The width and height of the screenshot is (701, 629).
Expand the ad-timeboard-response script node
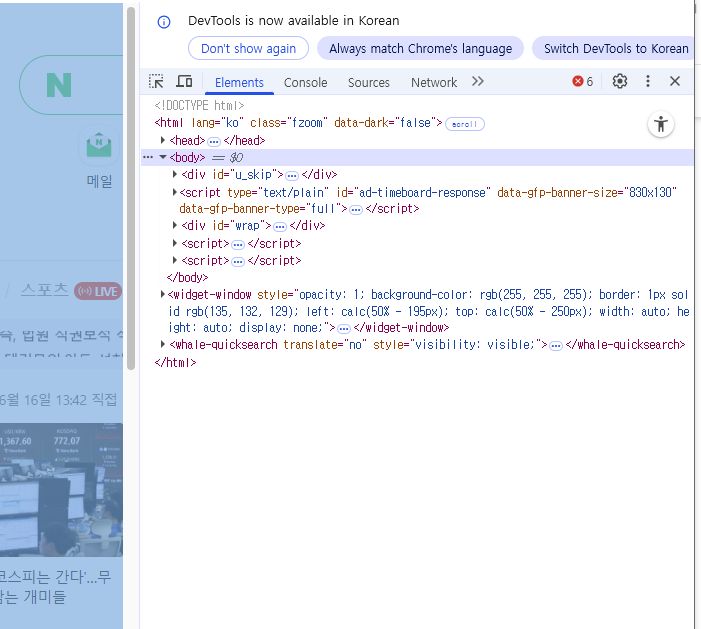point(175,192)
